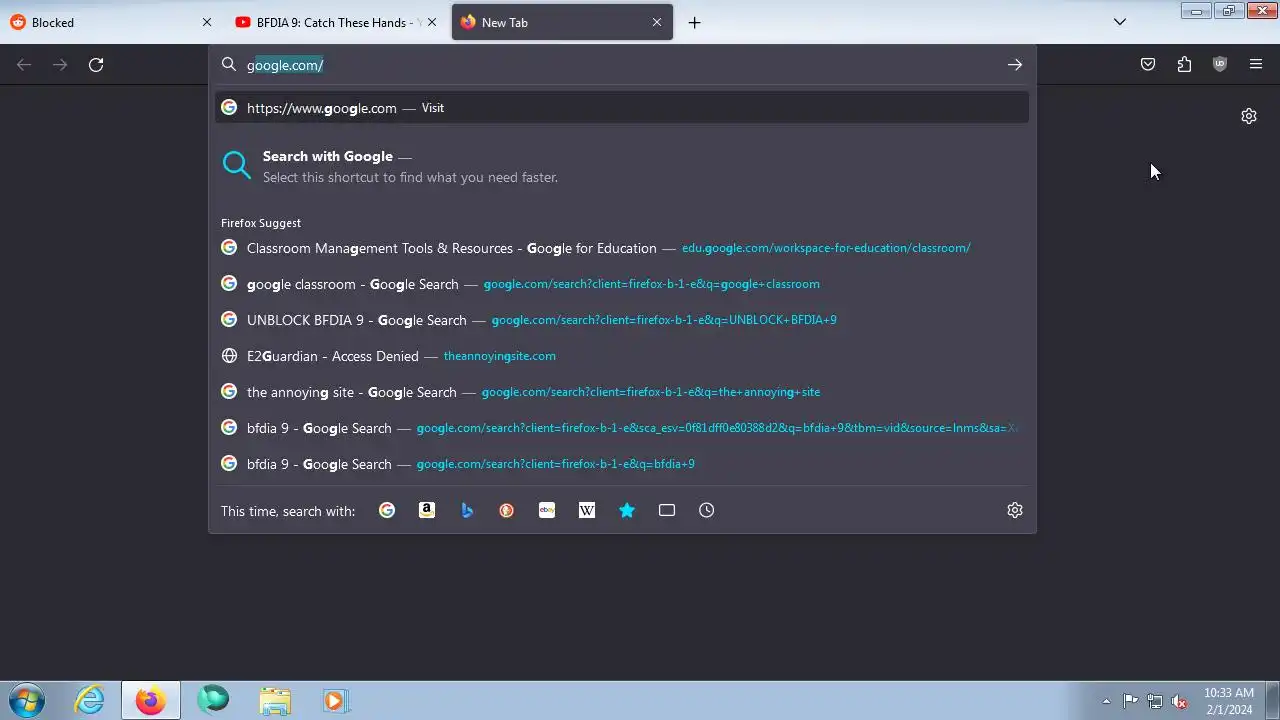This screenshot has height=720, width=1280.
Task: Open search settings gear in dropdown
Action: tap(1015, 510)
